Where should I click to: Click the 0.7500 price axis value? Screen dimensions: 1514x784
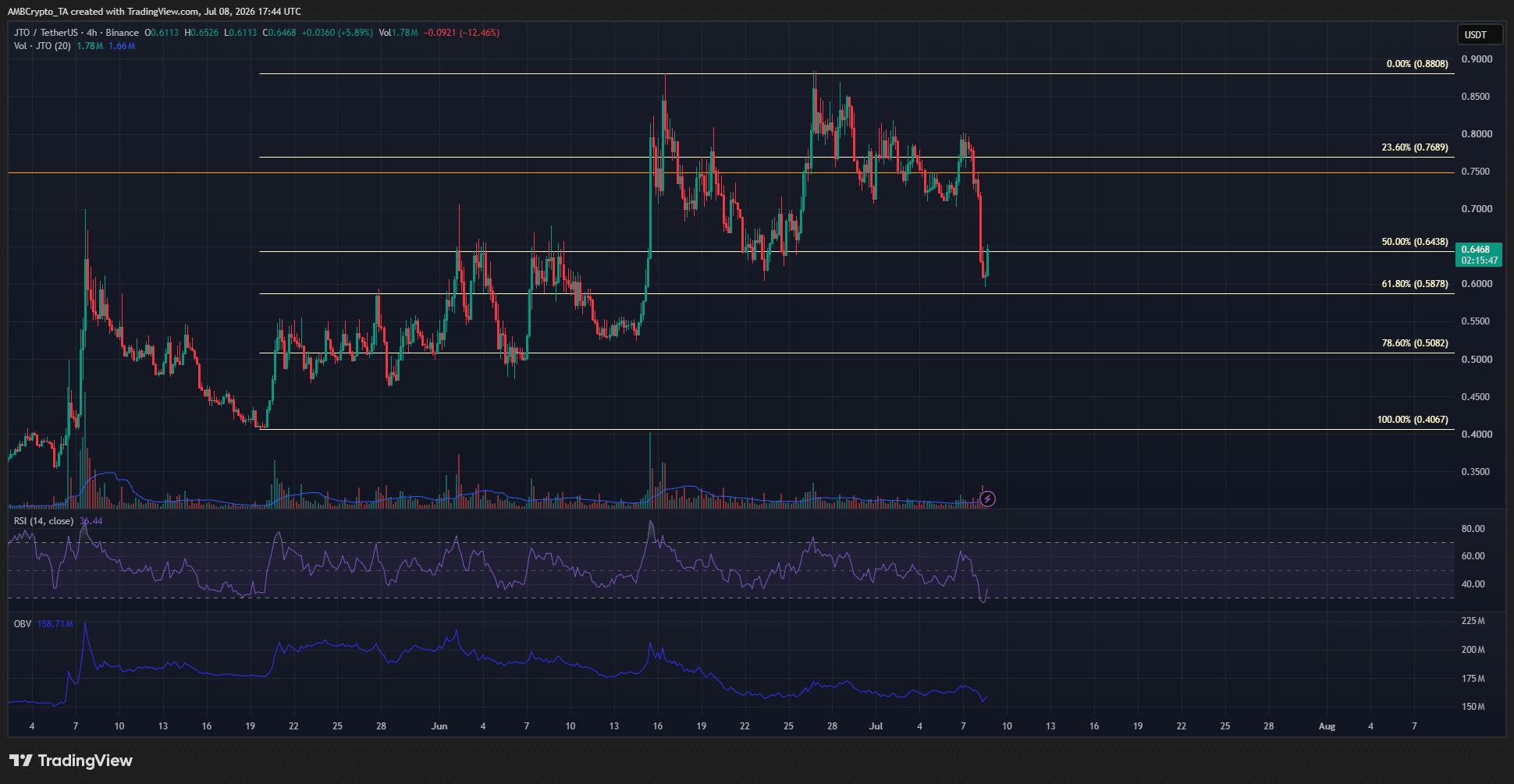[1477, 172]
